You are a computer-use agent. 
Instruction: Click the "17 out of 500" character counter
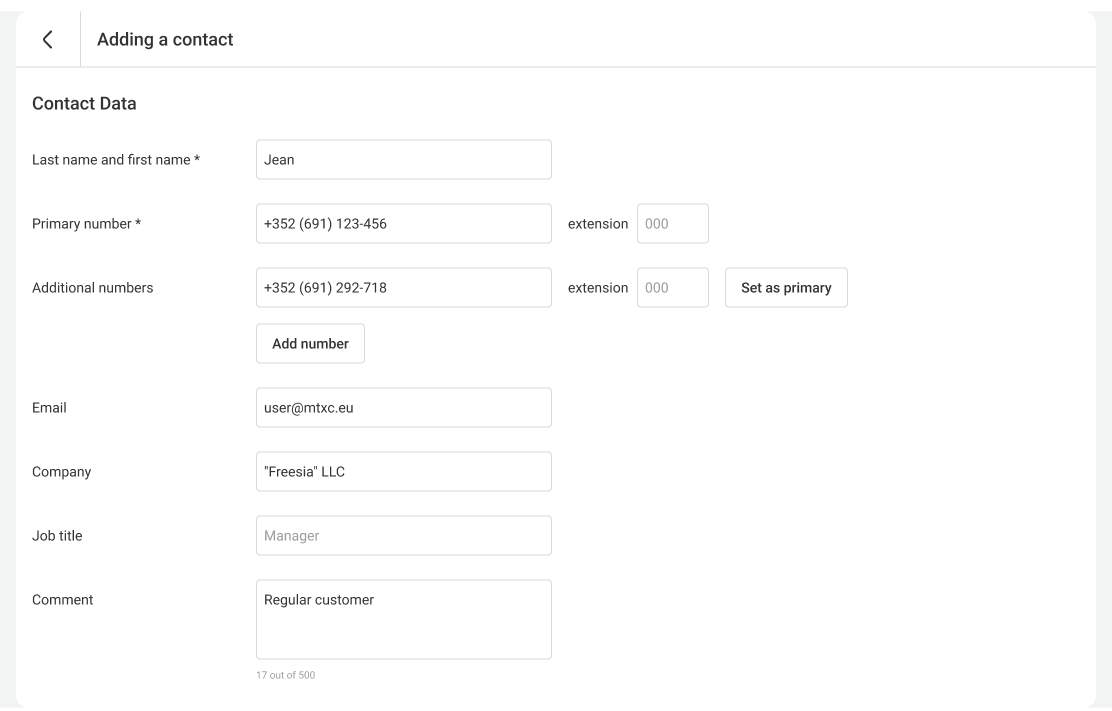[x=285, y=676]
